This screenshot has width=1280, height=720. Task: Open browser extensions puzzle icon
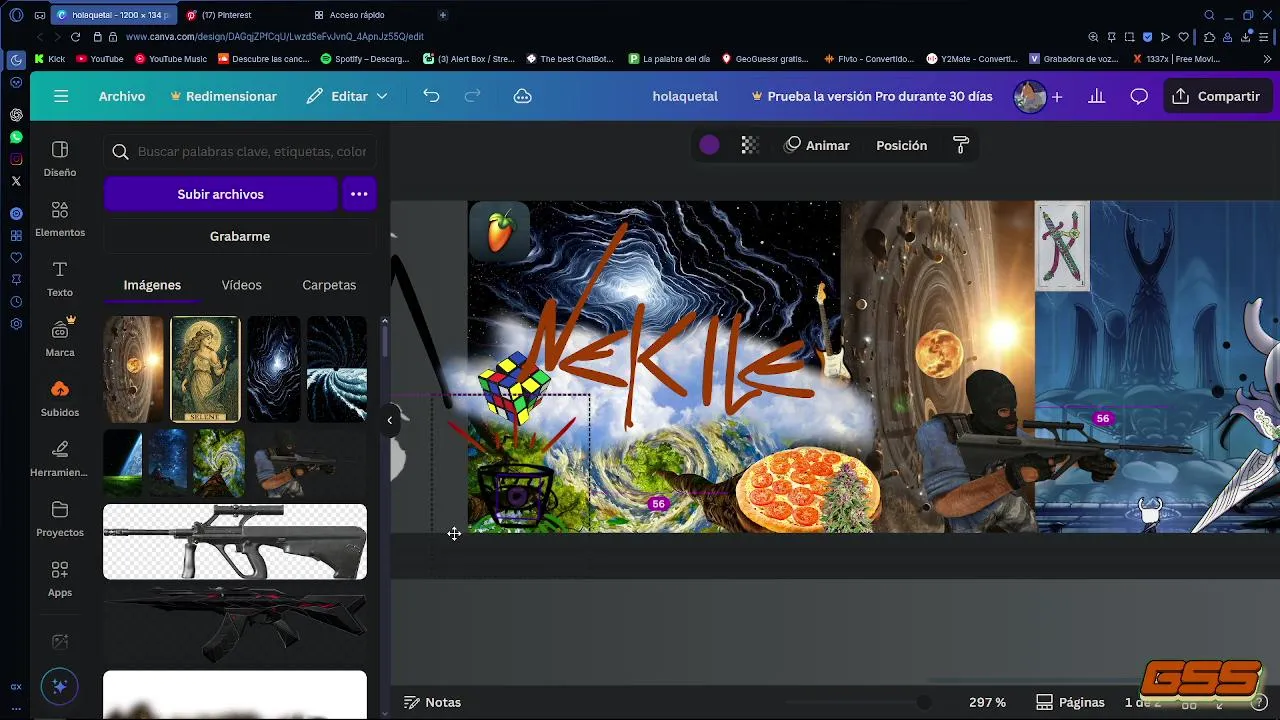(1209, 37)
